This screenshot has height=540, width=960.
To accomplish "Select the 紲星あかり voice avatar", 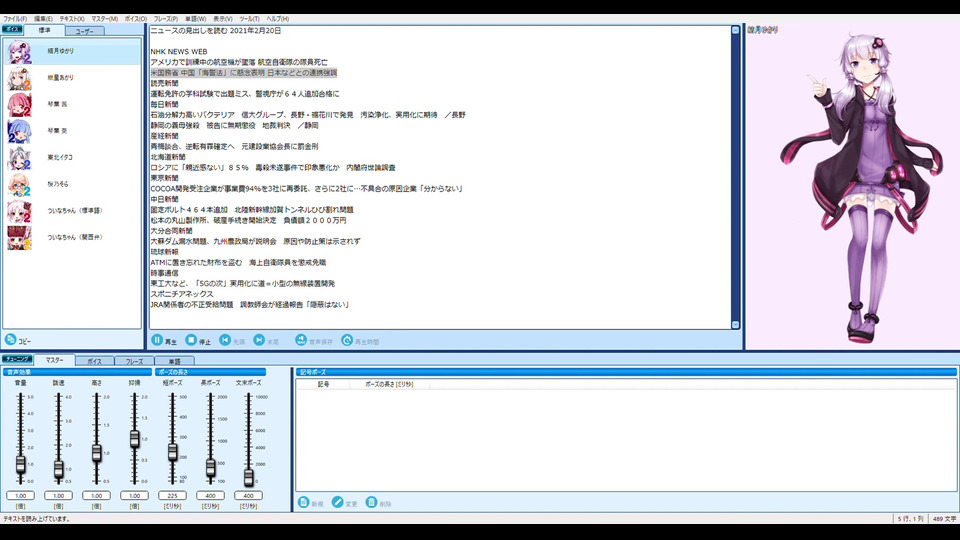I will pos(19,78).
